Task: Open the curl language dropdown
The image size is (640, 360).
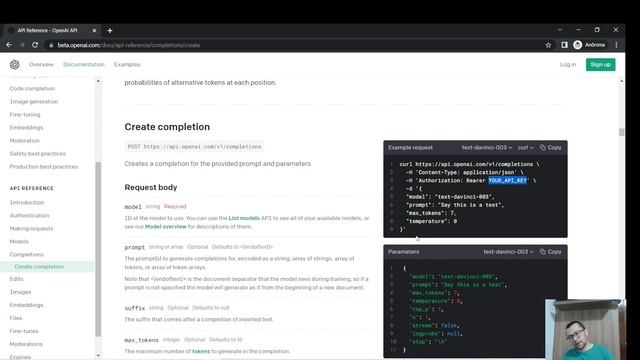Action: (525, 147)
